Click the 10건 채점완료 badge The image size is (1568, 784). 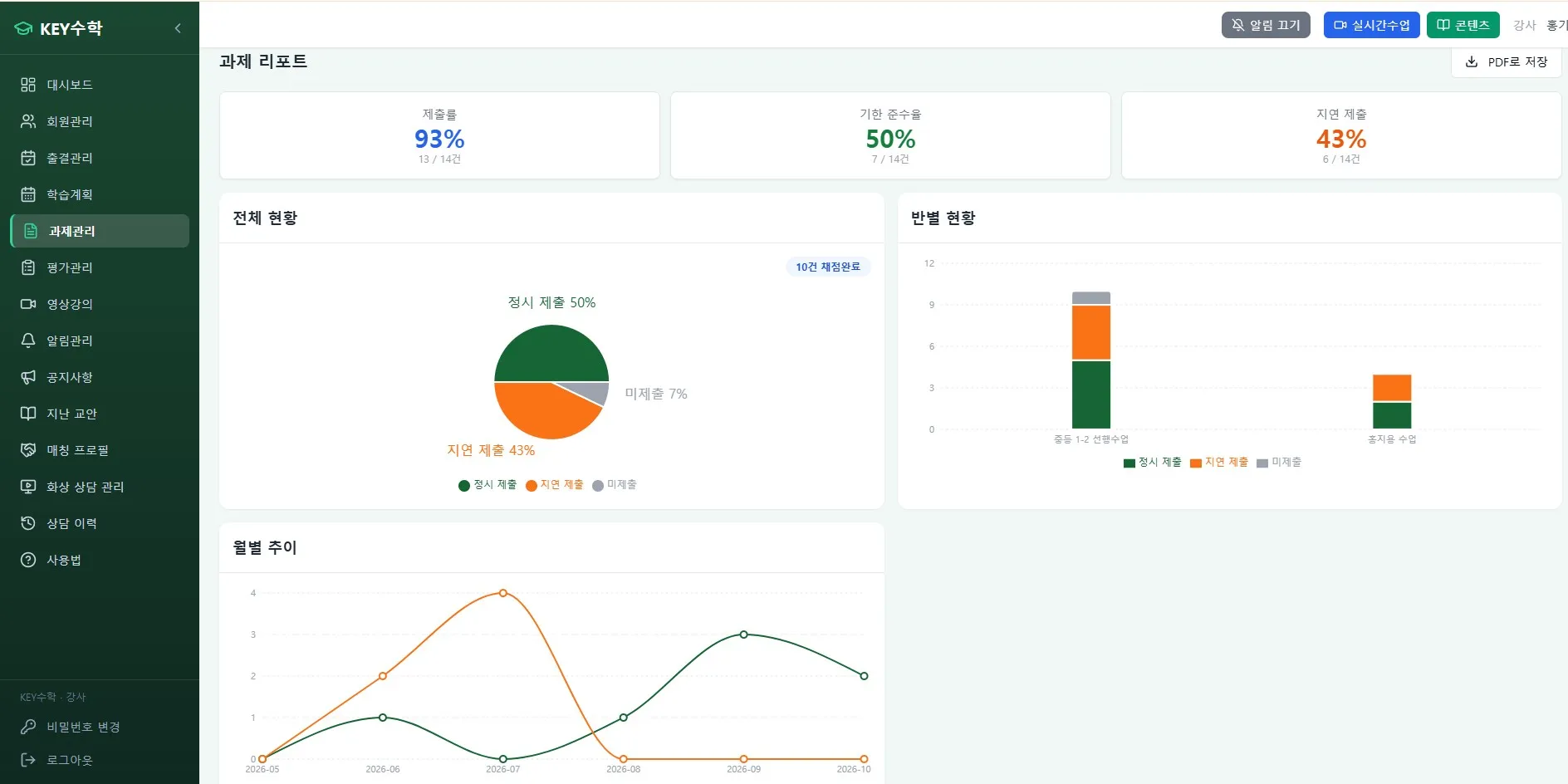[828, 267]
